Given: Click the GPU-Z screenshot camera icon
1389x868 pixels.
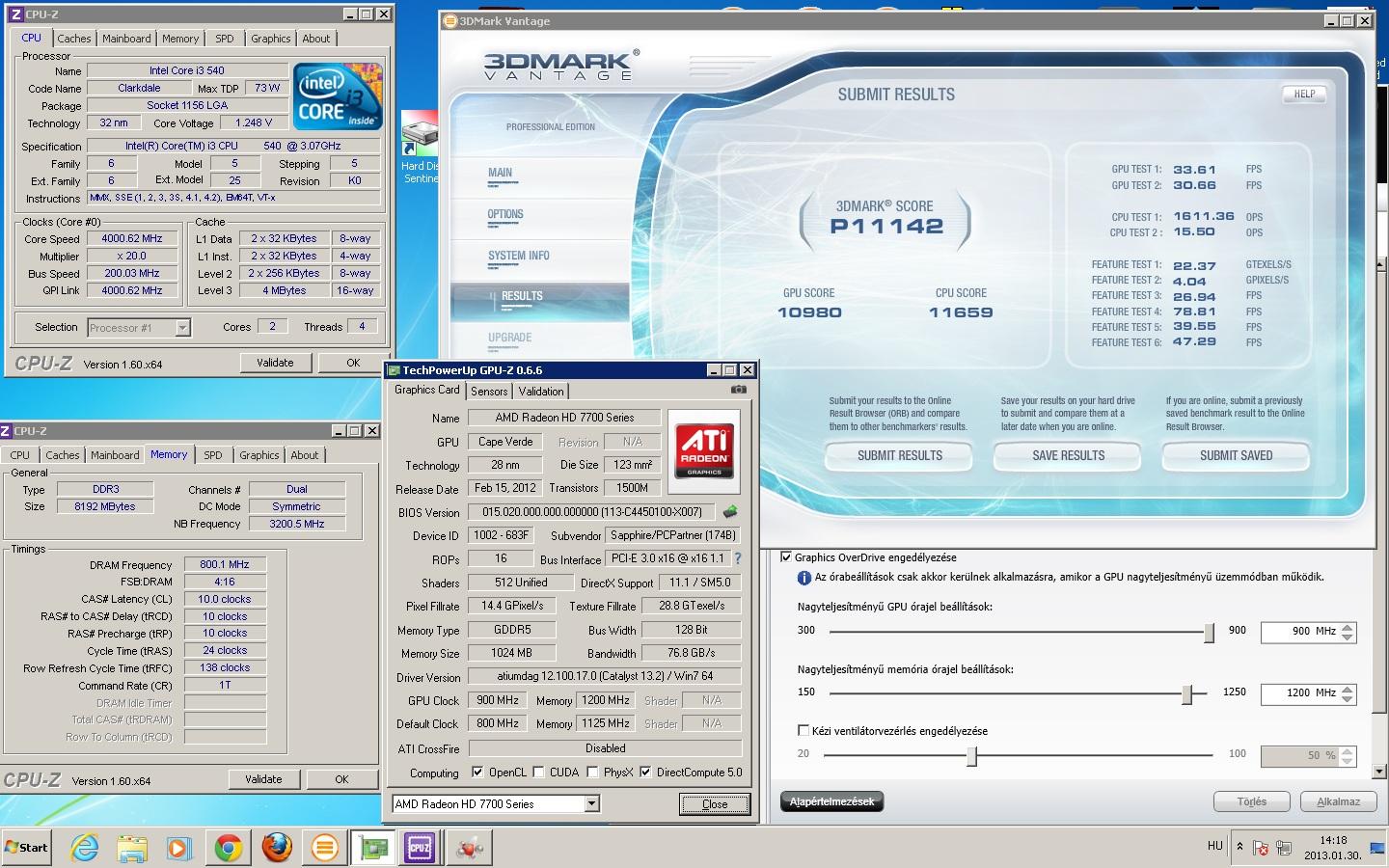Looking at the screenshot, I should [738, 390].
